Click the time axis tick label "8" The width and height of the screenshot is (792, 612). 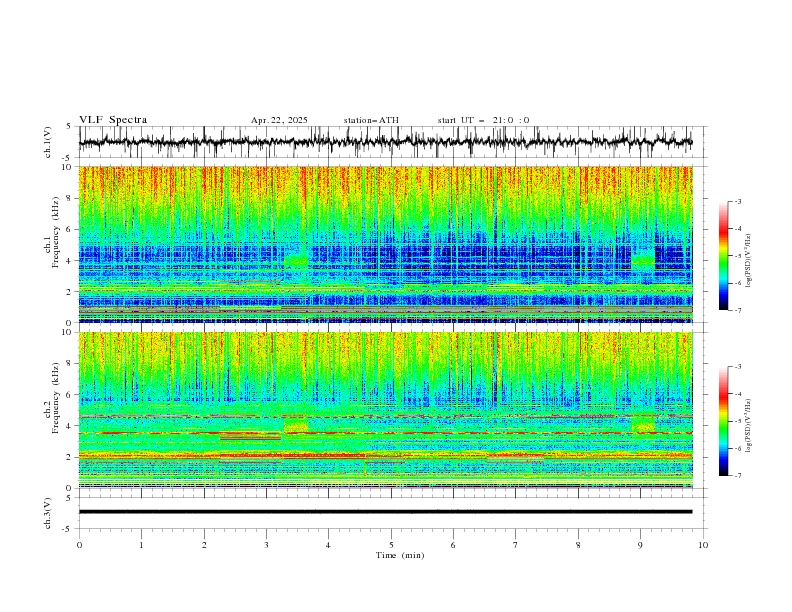(578, 545)
